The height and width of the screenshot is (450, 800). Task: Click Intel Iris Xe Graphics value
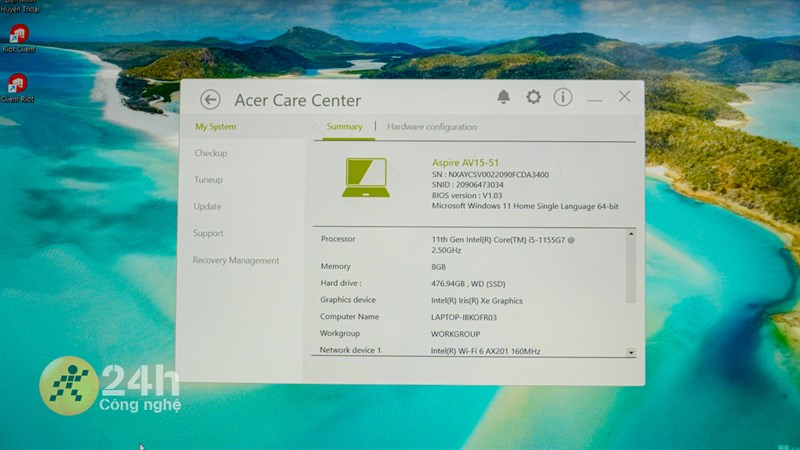pos(477,301)
